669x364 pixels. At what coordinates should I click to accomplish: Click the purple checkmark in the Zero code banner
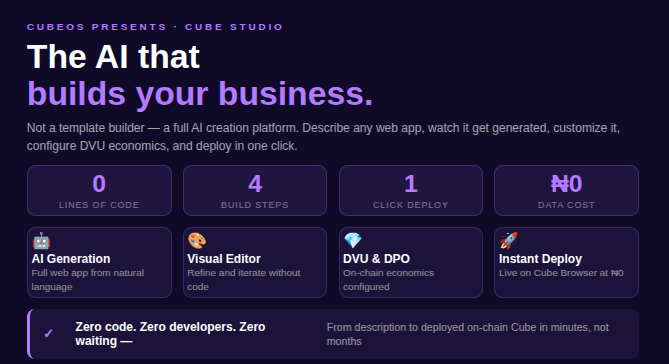click(x=49, y=333)
